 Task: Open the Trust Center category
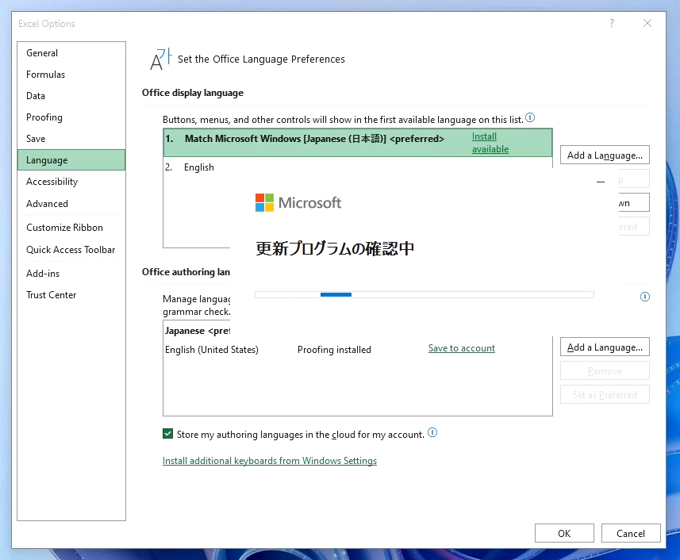click(x=51, y=295)
